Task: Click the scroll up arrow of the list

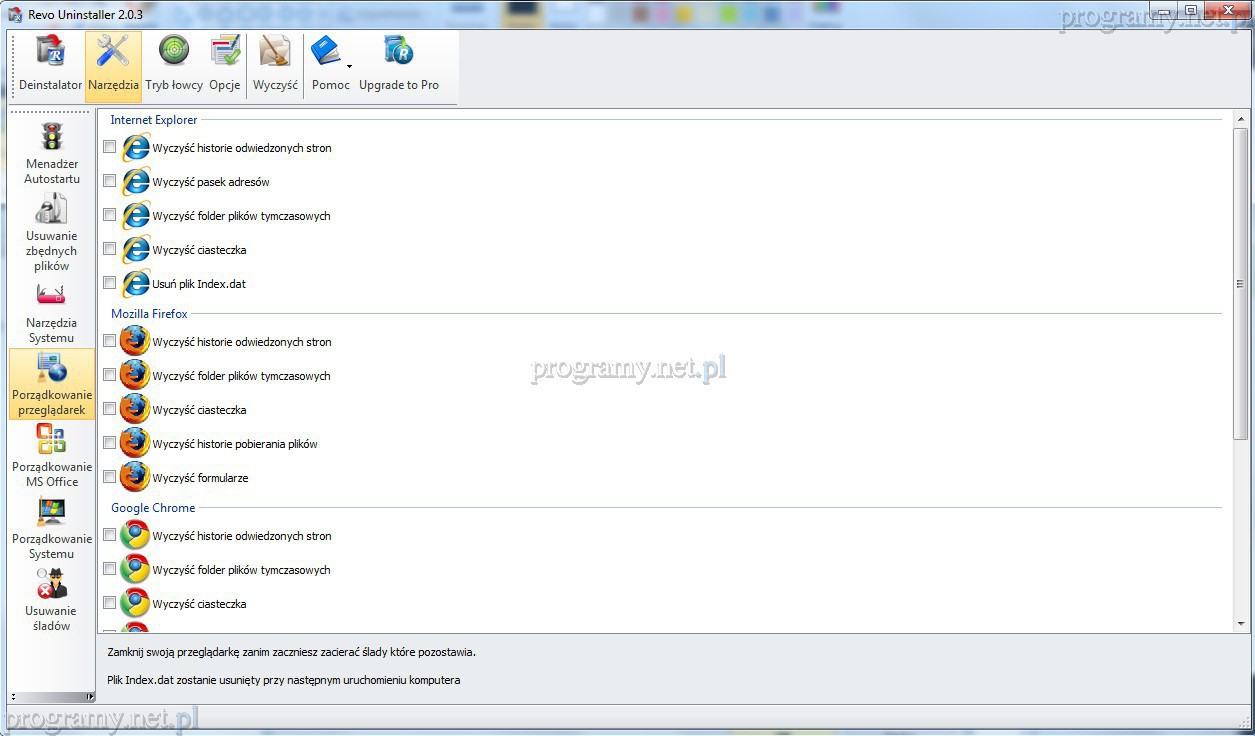Action: point(1241,118)
